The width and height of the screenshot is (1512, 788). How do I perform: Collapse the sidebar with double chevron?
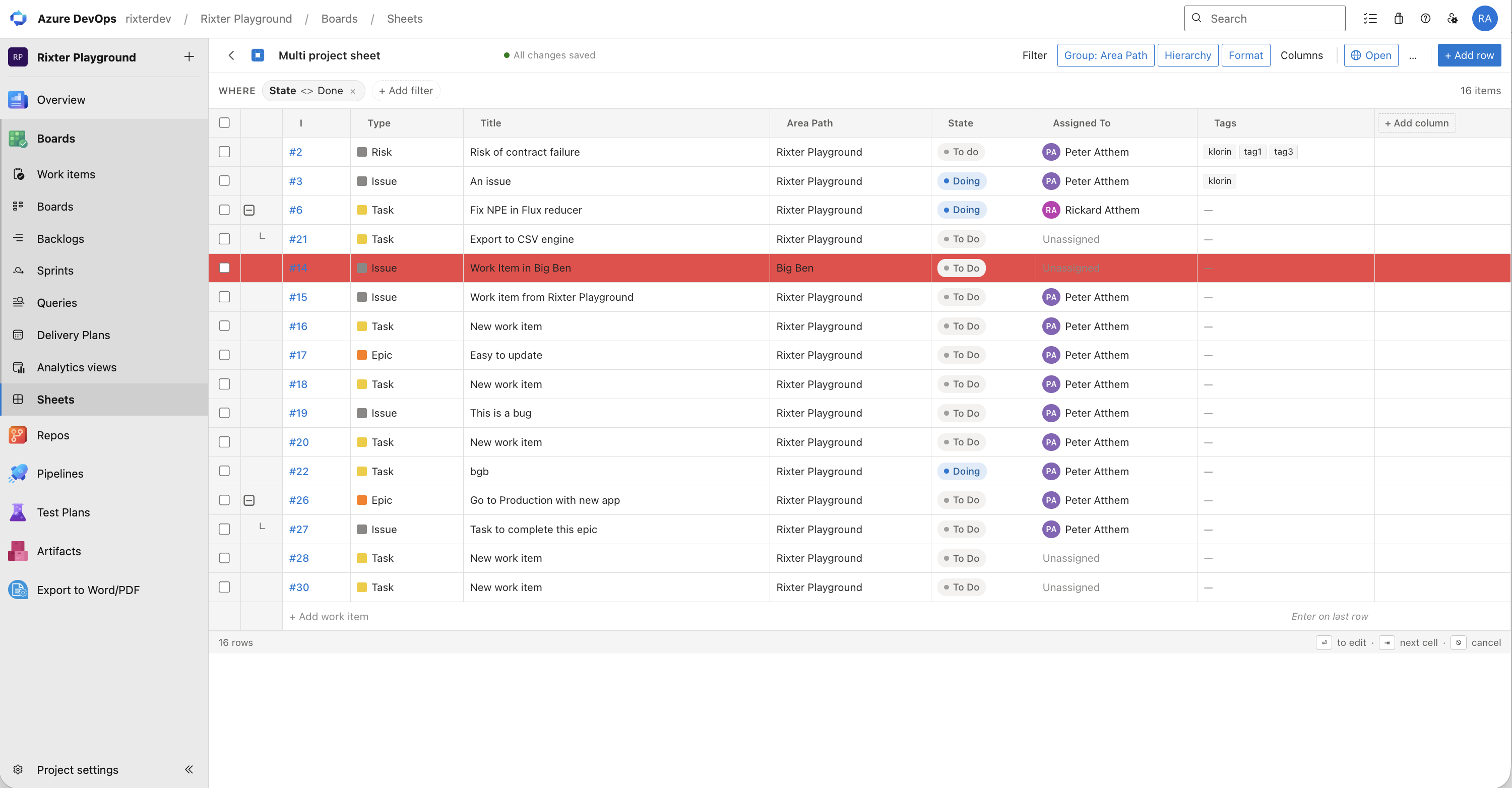point(189,769)
